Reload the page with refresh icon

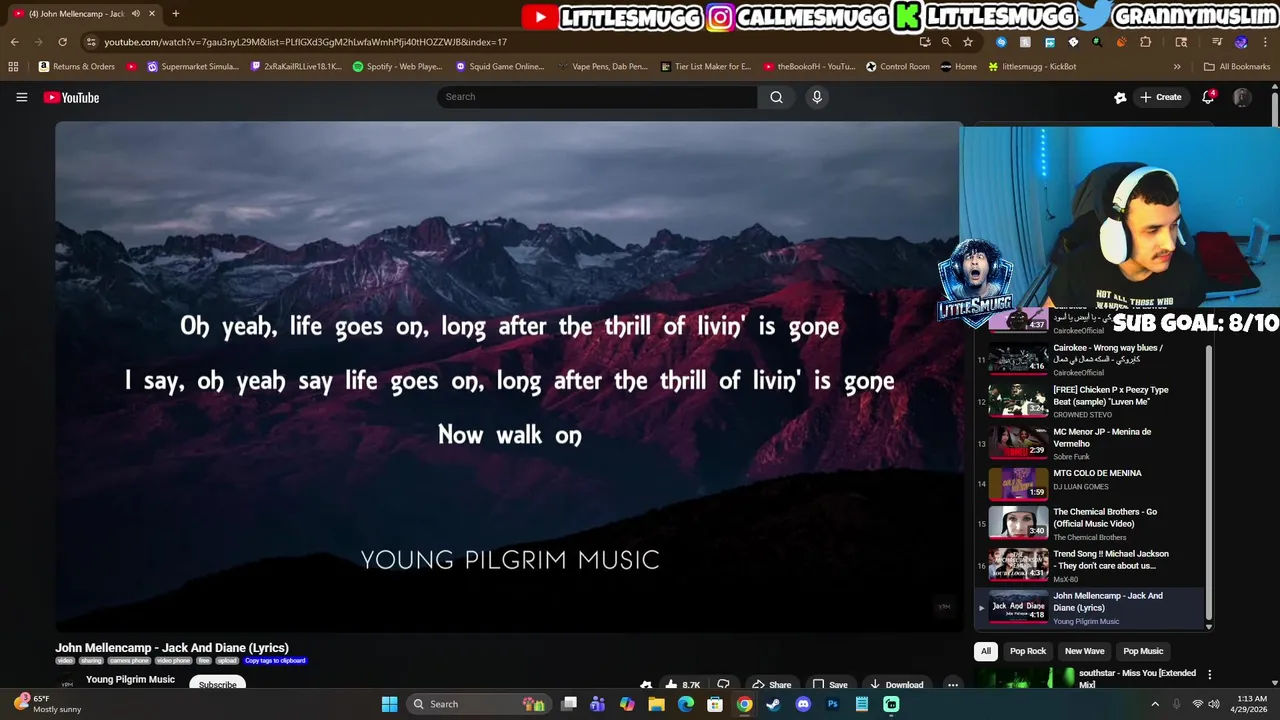point(62,42)
